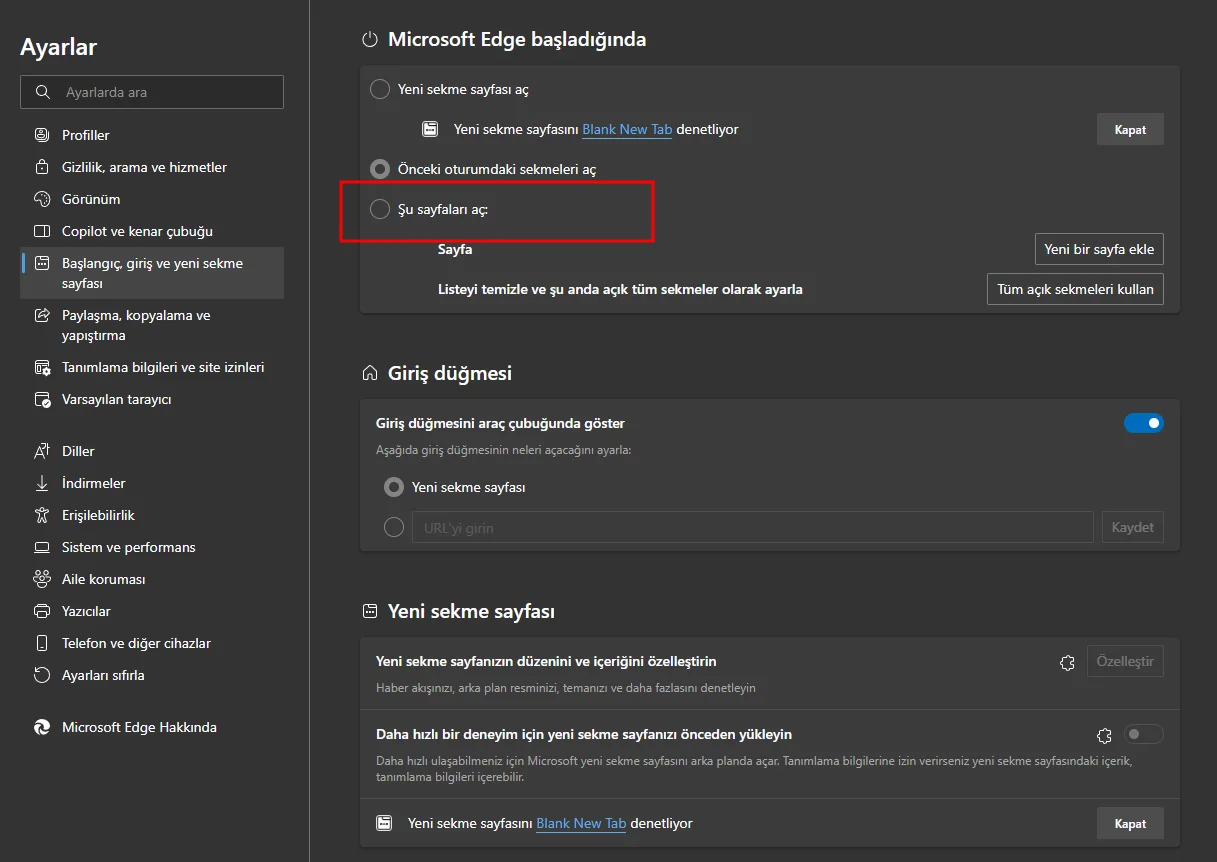This screenshot has height=862, width=1217.
Task: Click the Microsoft Edge logo icon in sidebar
Action: 42,727
